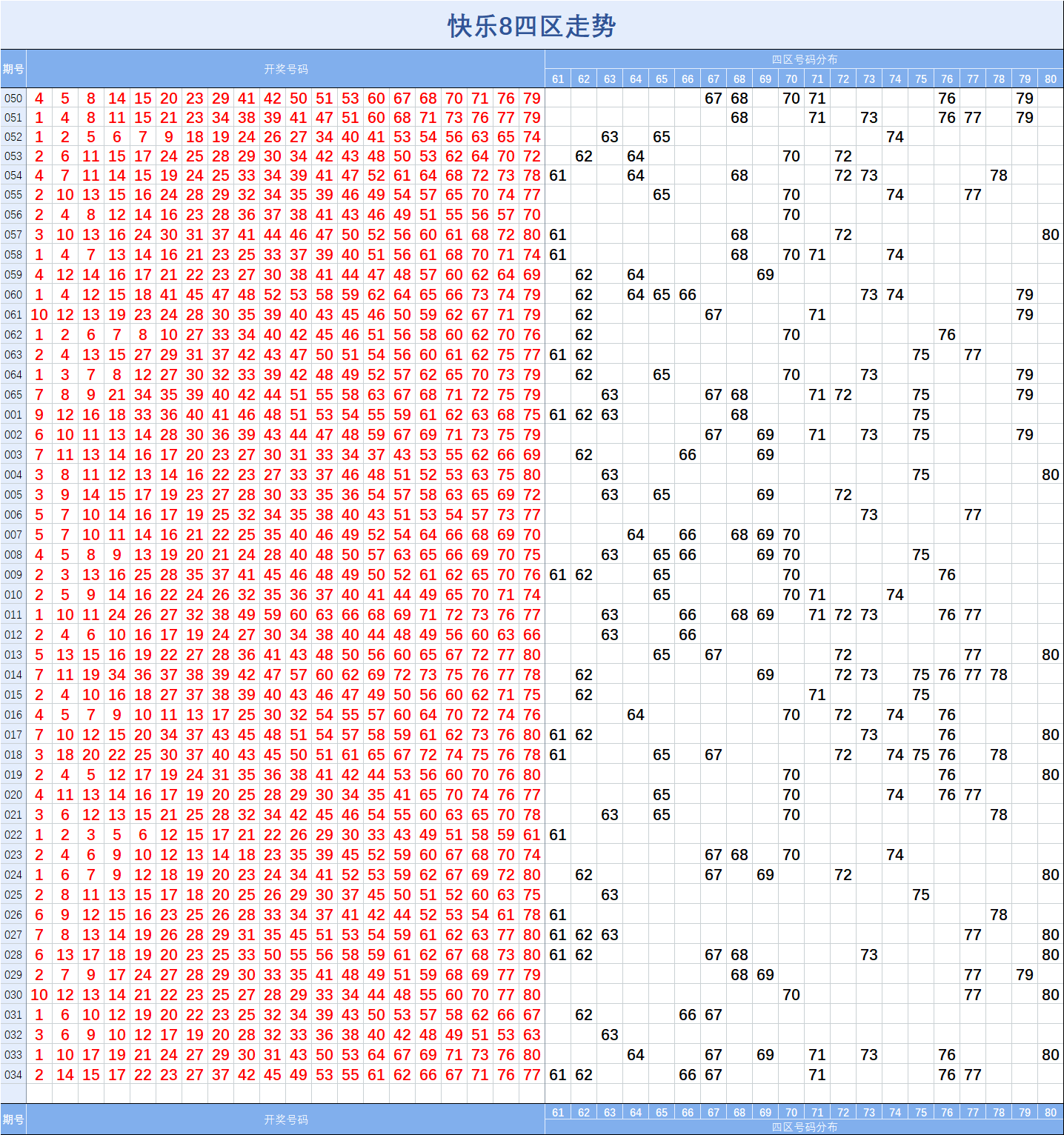Screen dimensions: 1064x1135
Task: Select the black 78 in row 014
Action: [999, 675]
